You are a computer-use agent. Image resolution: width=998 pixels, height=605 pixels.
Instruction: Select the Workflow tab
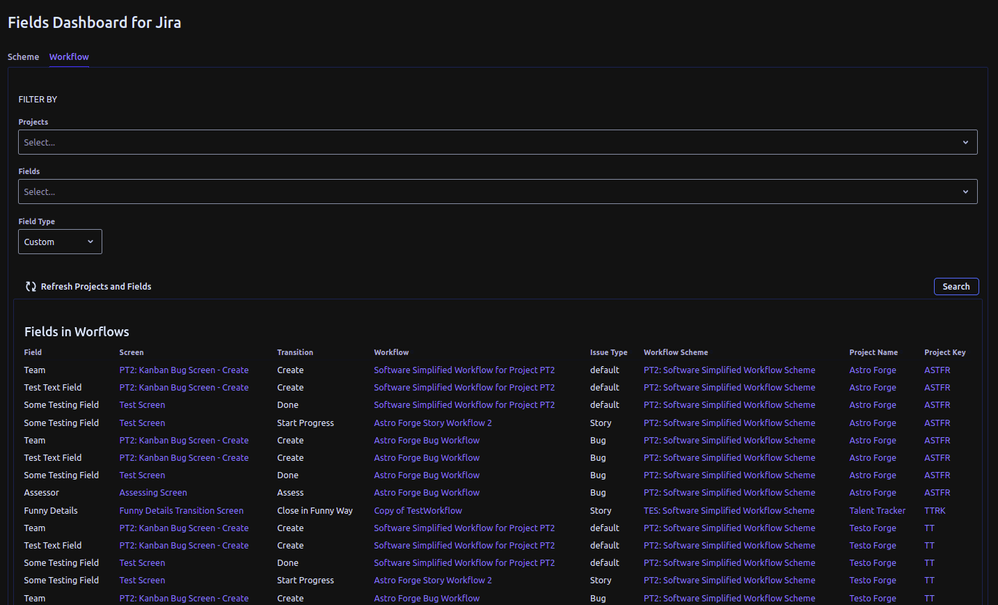(68, 56)
